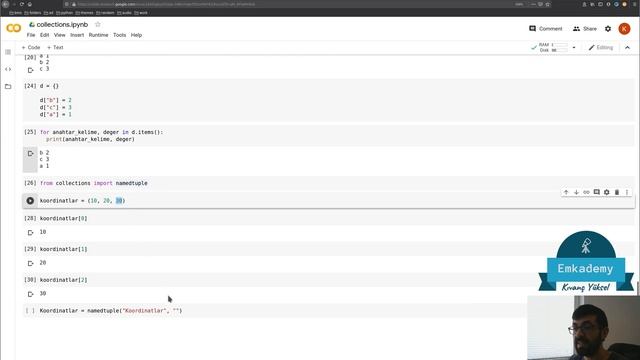Star the collections.ipynb notebook
The height and width of the screenshot is (360, 640).
pos(98,24)
